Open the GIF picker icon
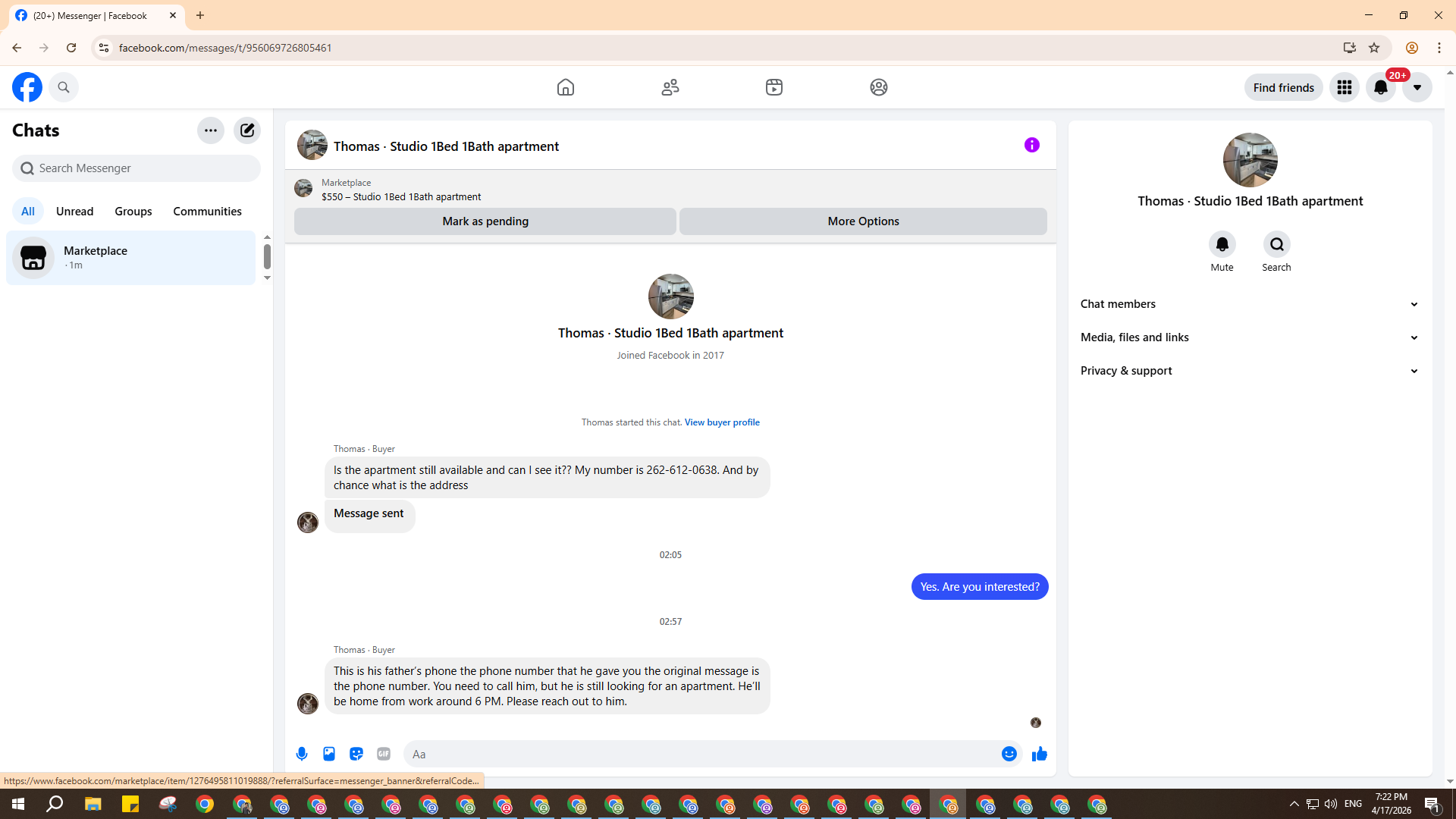The image size is (1456, 819). pyautogui.click(x=384, y=754)
